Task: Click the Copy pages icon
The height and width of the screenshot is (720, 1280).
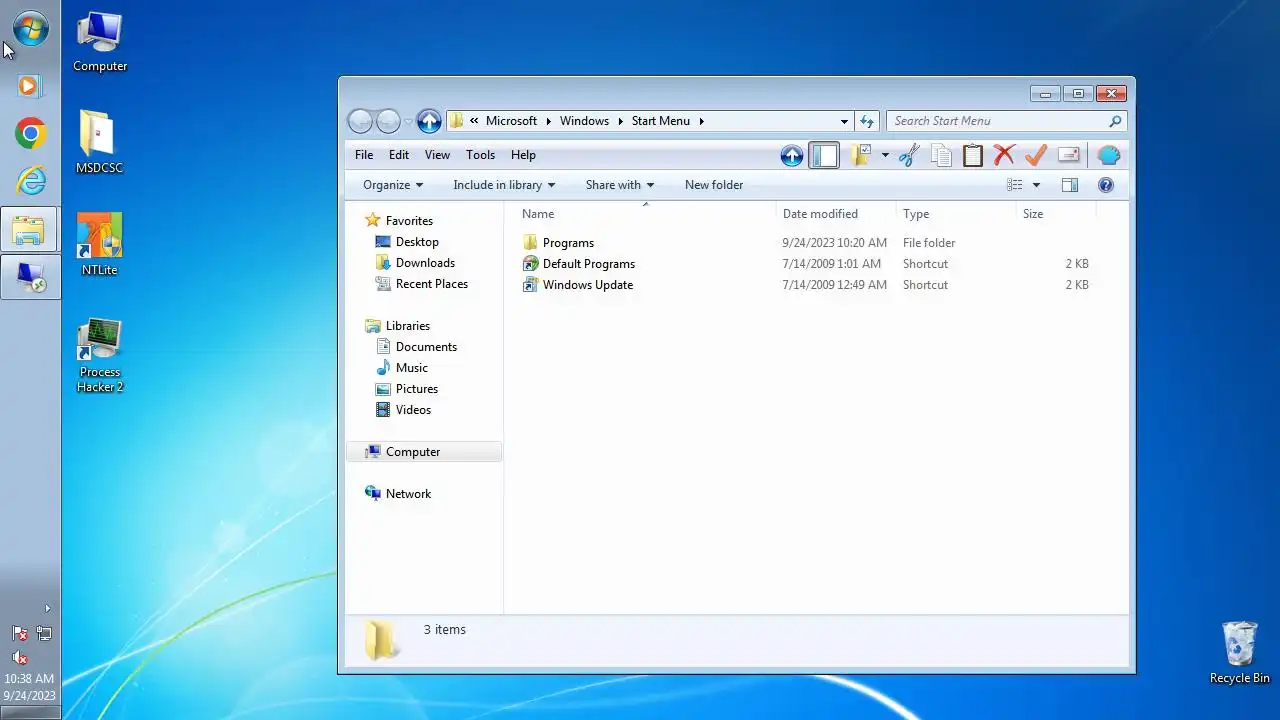Action: pyautogui.click(x=941, y=155)
